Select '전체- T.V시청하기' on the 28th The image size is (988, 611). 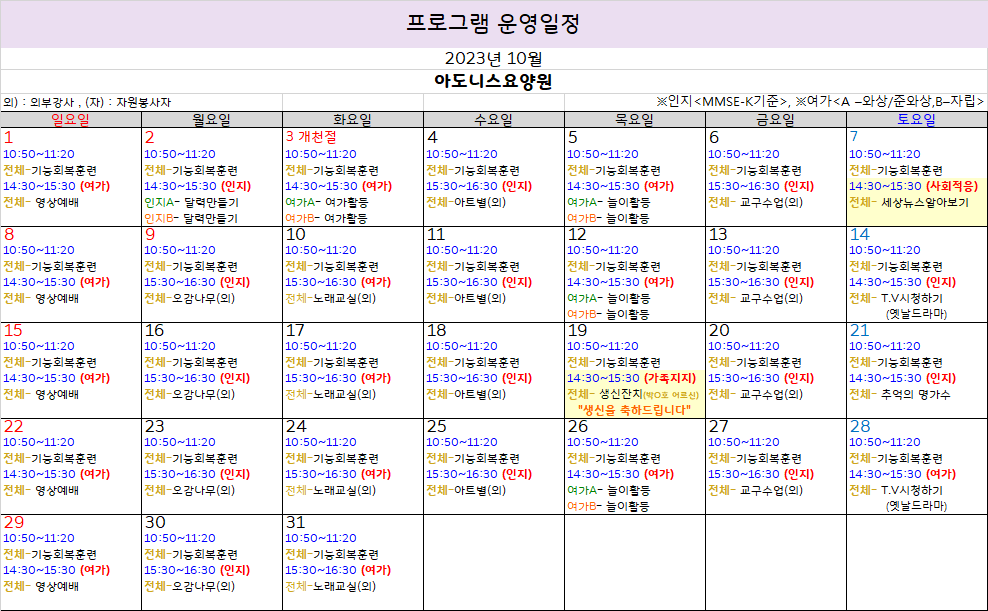[x=896, y=491]
